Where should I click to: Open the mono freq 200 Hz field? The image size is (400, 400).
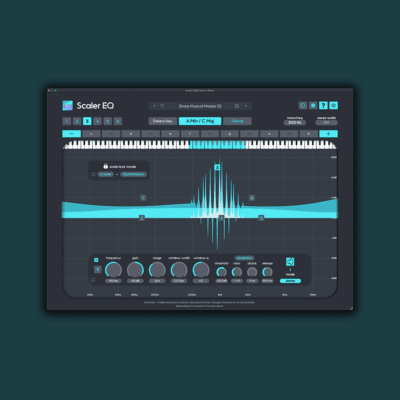click(x=295, y=123)
